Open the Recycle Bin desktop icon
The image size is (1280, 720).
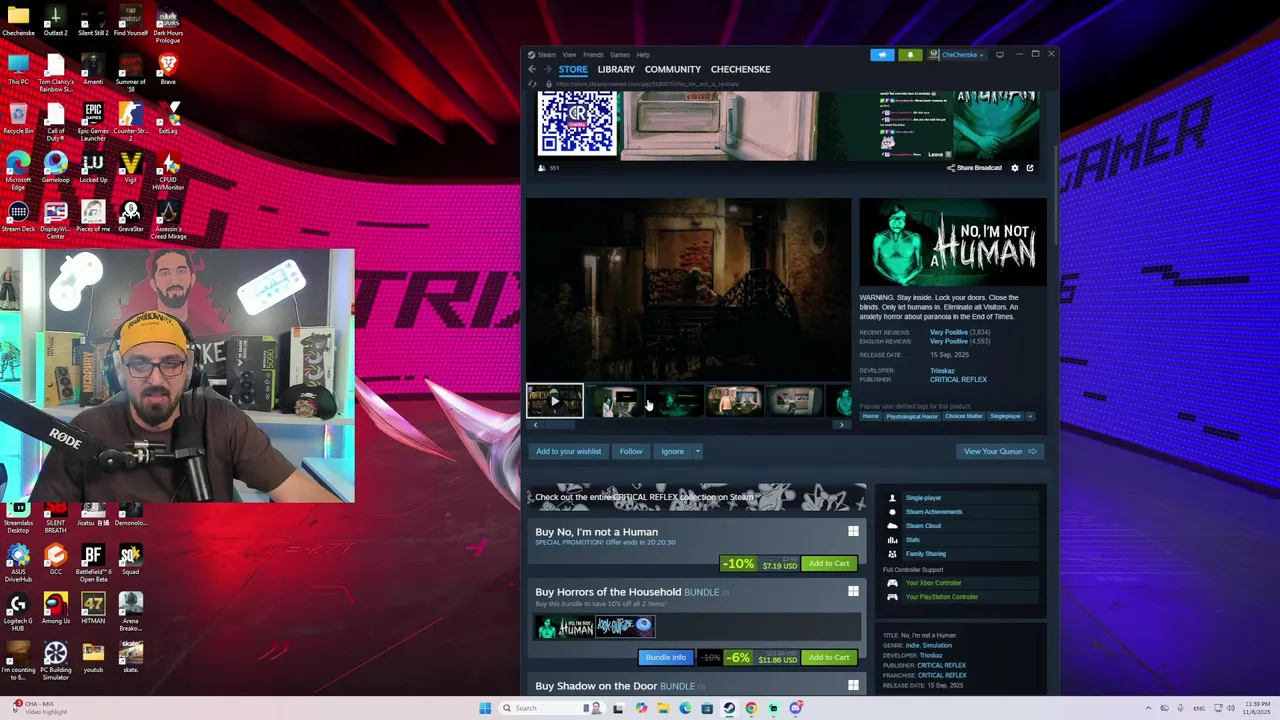(x=18, y=119)
